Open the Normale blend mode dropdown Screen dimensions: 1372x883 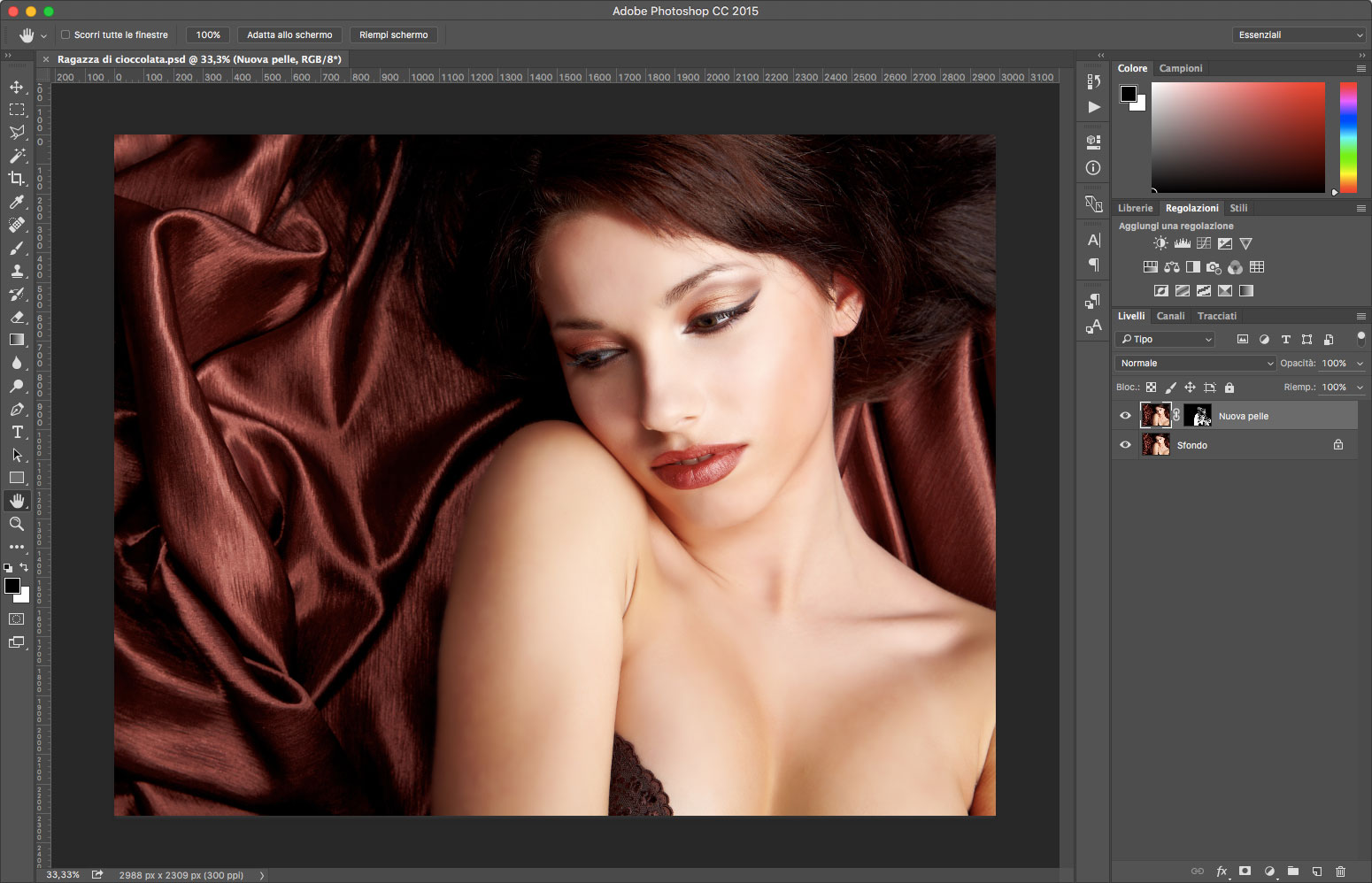tap(1195, 363)
